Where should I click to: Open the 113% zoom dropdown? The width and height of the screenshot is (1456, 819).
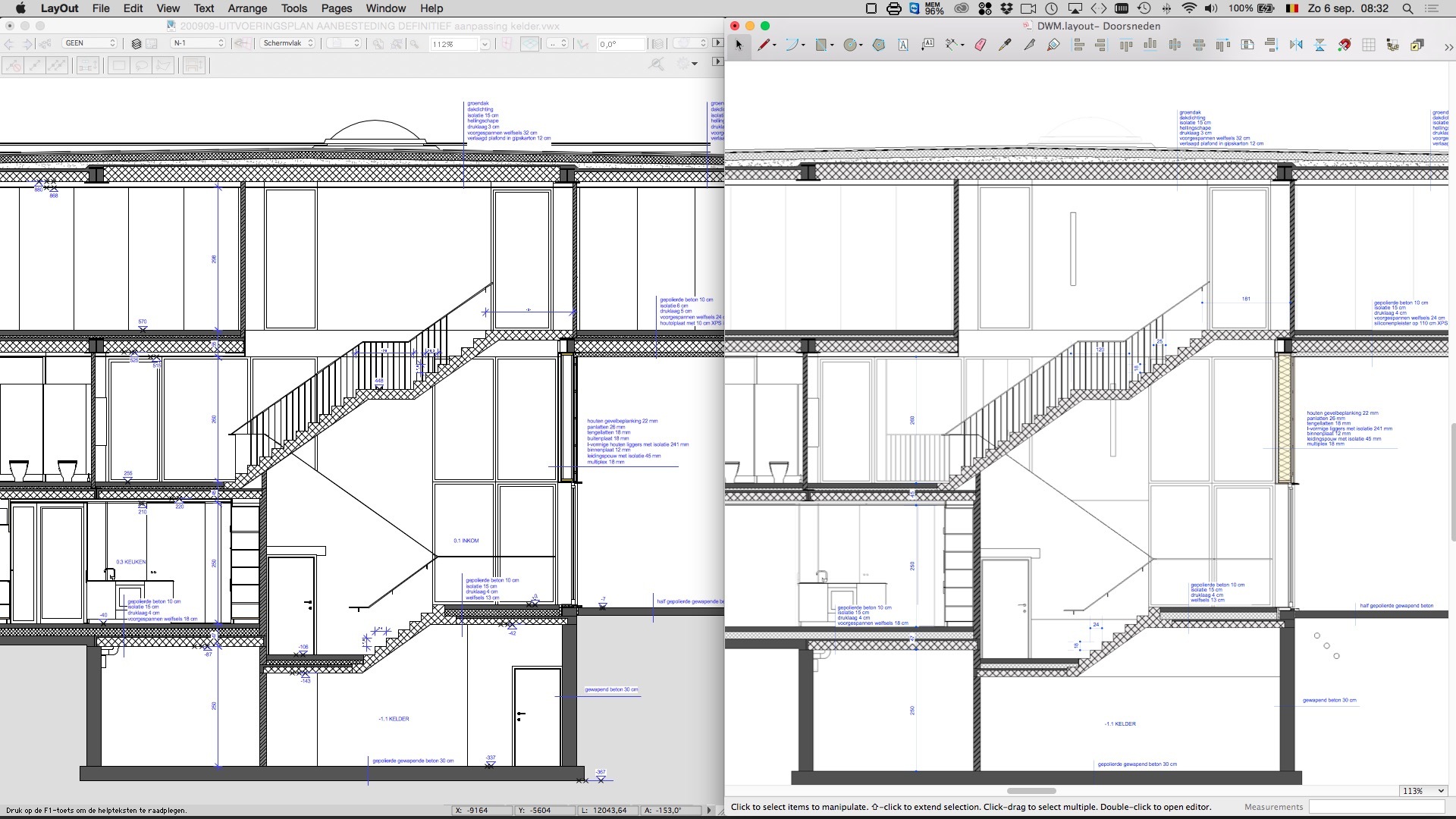point(1423,791)
